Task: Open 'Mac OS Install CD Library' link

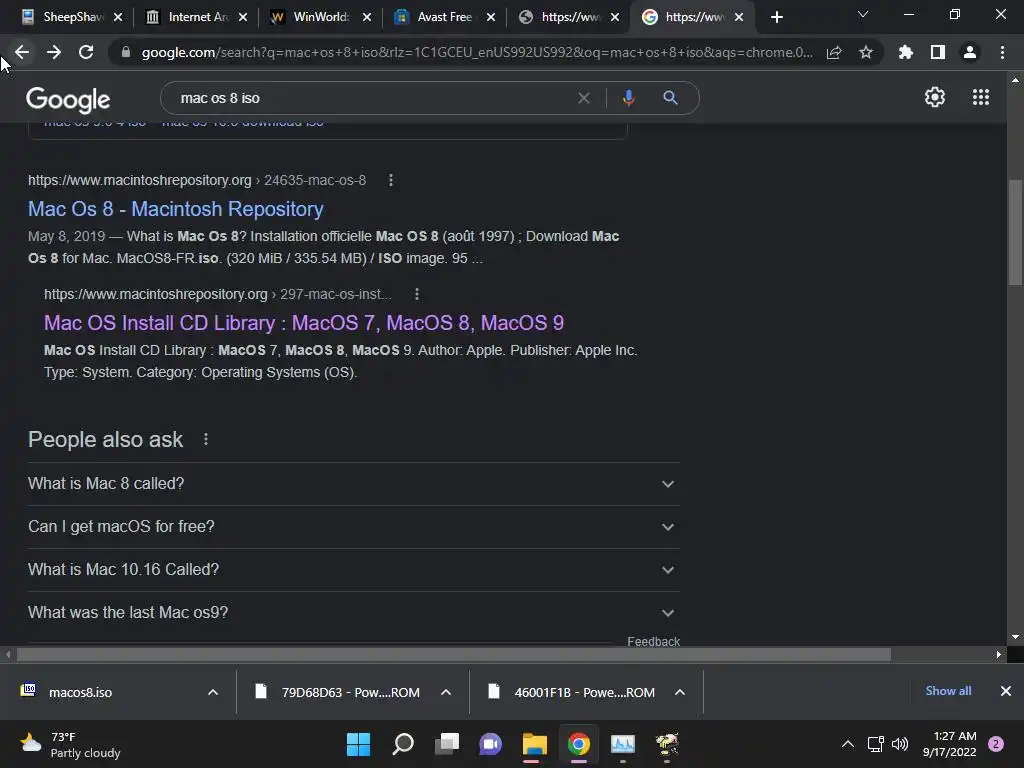Action: pyautogui.click(x=304, y=323)
